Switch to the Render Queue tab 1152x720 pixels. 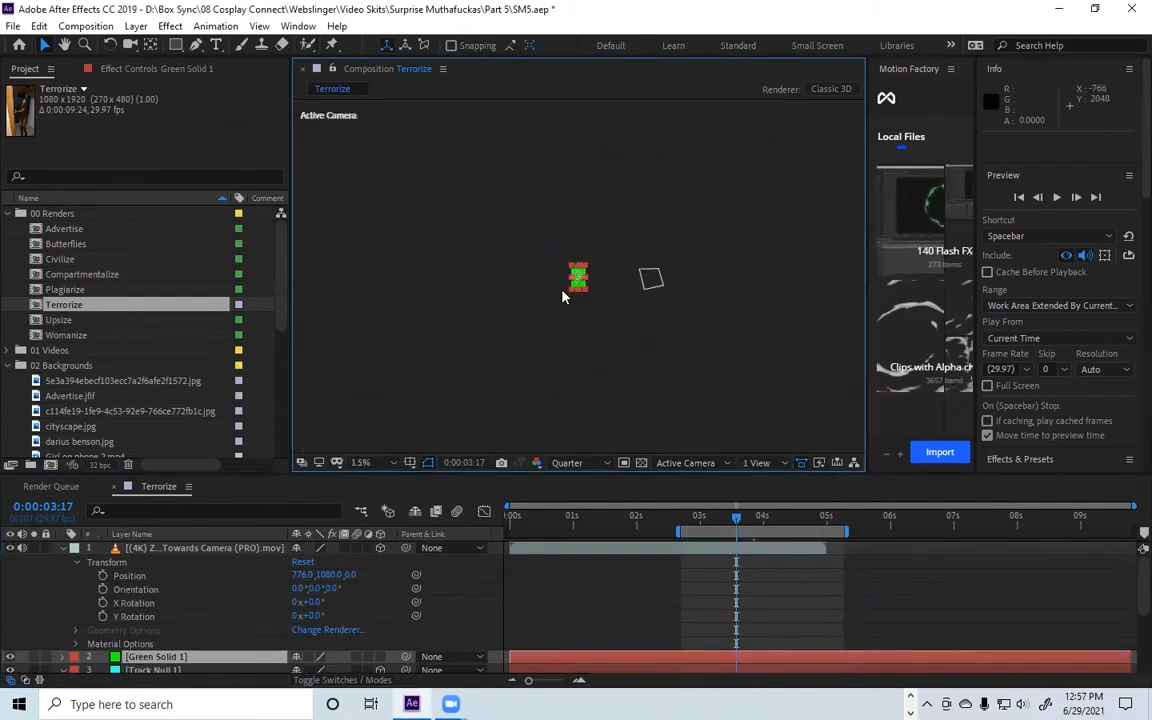point(51,487)
